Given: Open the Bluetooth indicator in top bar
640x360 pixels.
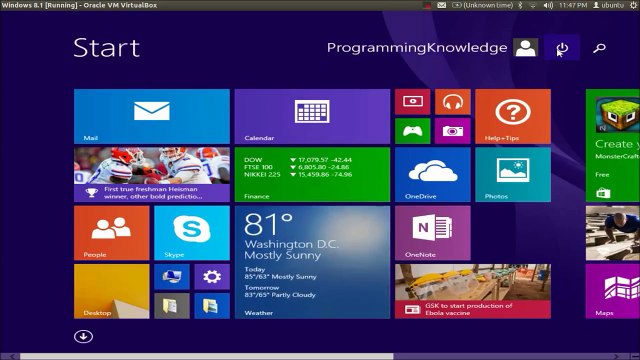Looking at the screenshot, I should (x=520, y=5).
